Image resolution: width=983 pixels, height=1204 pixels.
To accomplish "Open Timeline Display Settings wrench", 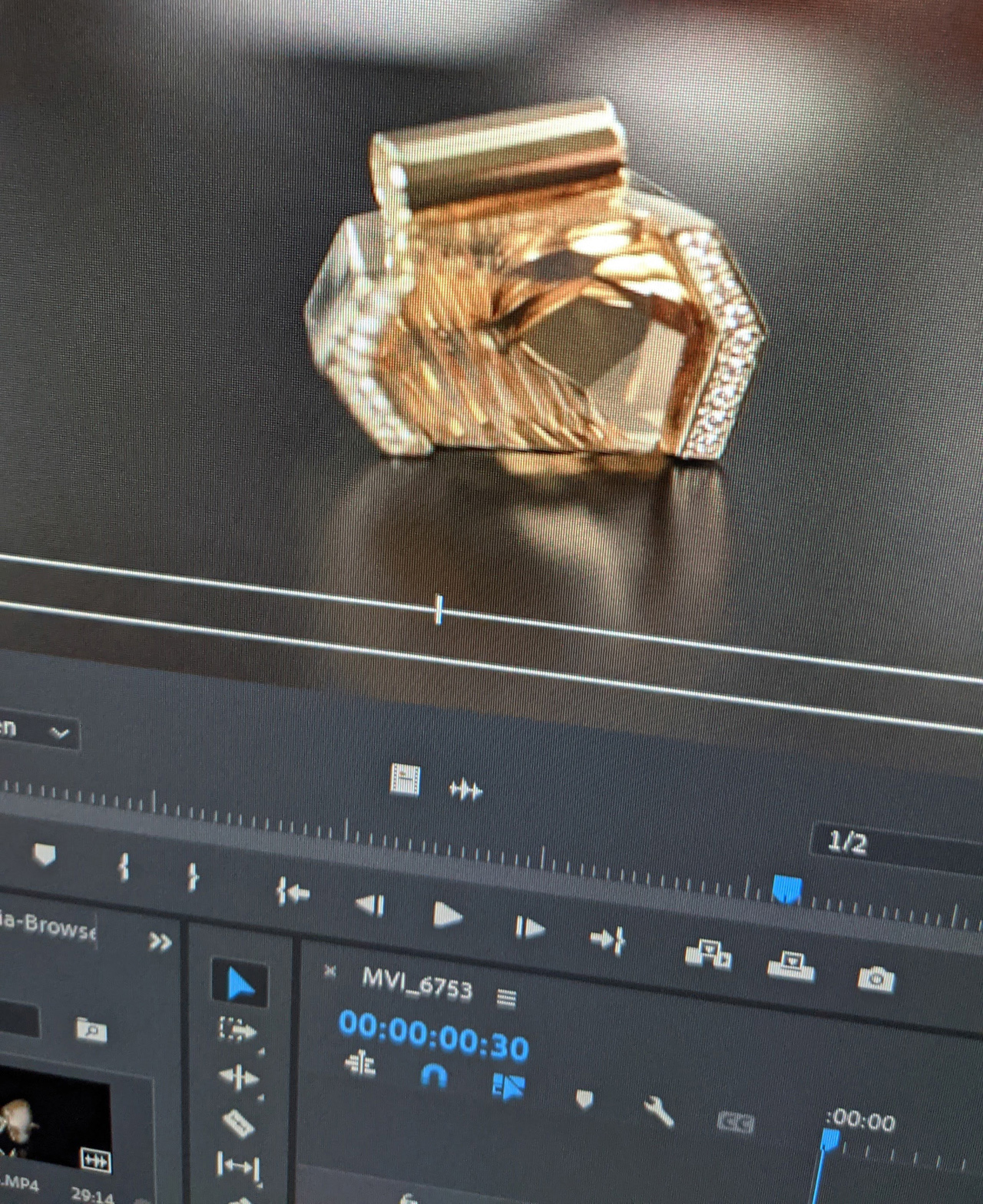I will tap(659, 1111).
